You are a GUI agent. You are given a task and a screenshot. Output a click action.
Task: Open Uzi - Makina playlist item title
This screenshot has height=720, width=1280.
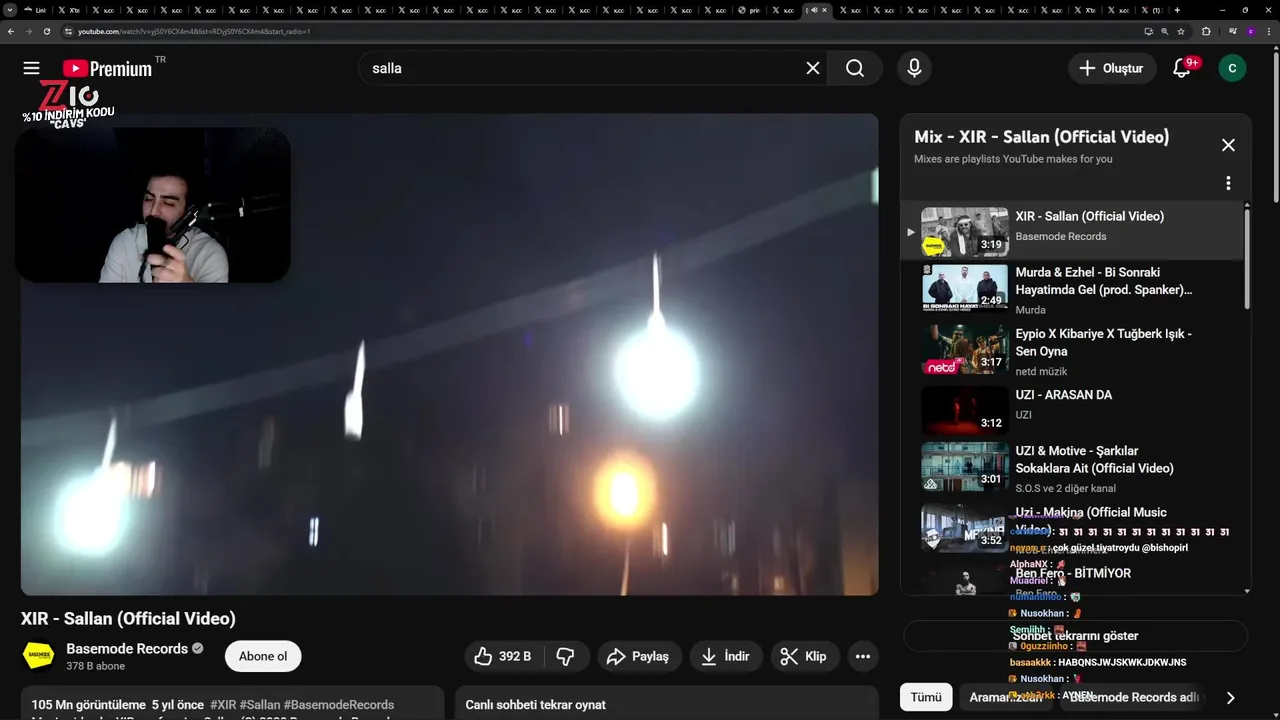coord(1091,520)
